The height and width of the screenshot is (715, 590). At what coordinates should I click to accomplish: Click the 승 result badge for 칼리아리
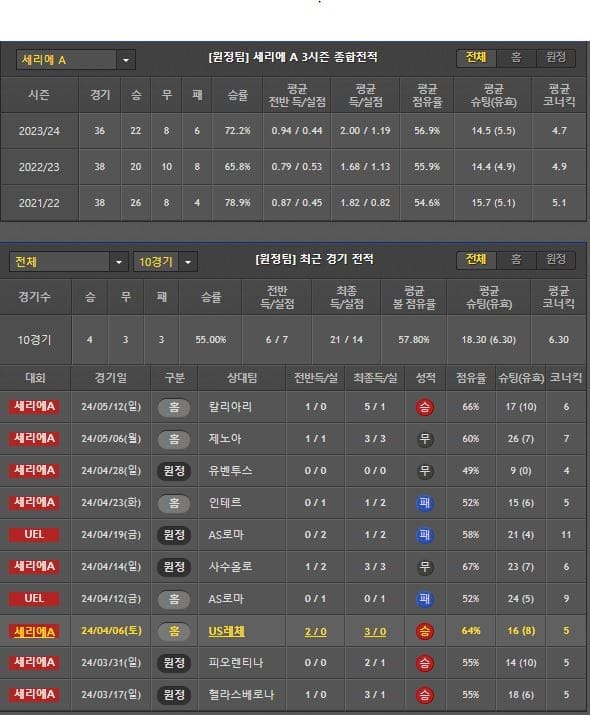point(424,407)
